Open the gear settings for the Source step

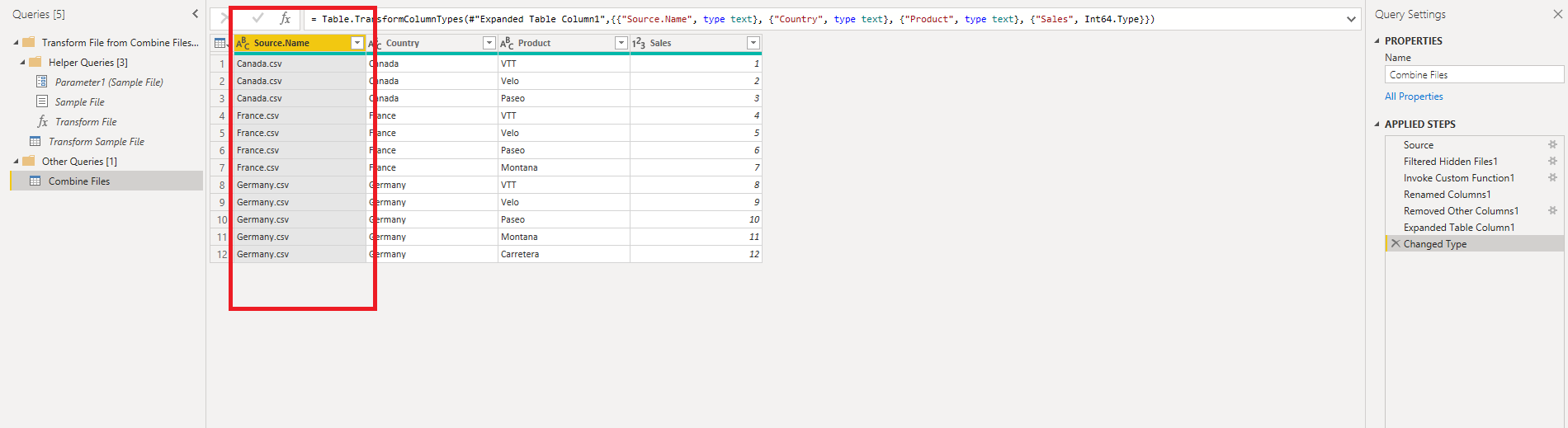click(1552, 144)
